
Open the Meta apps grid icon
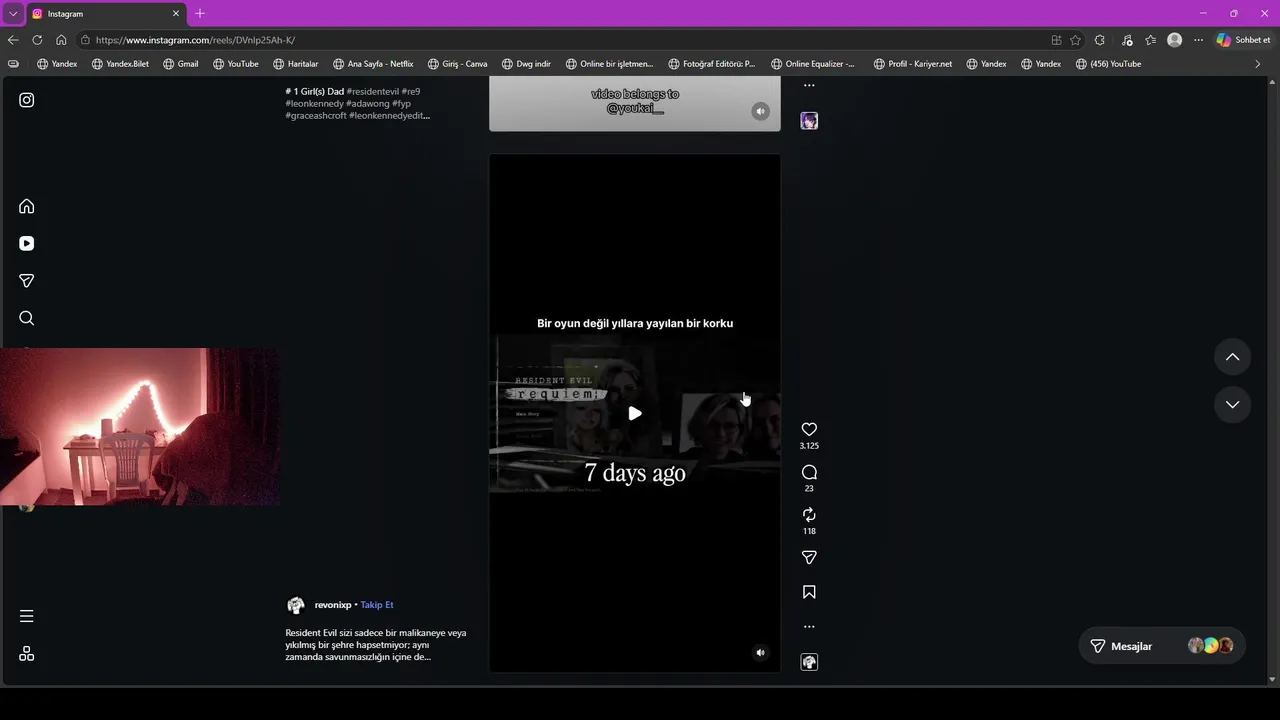pyautogui.click(x=27, y=653)
